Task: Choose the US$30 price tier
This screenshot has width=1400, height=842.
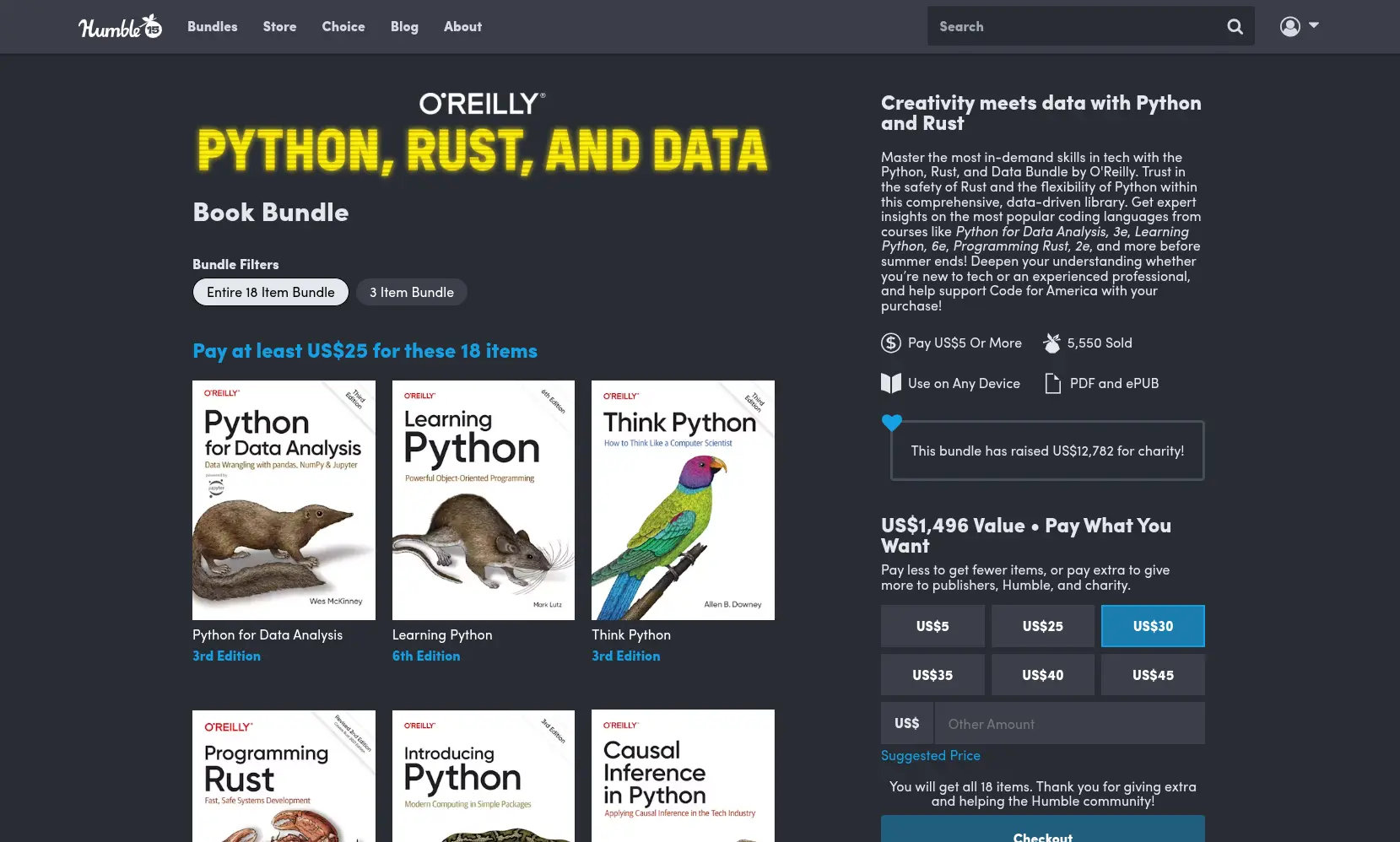Action: pyautogui.click(x=1153, y=626)
